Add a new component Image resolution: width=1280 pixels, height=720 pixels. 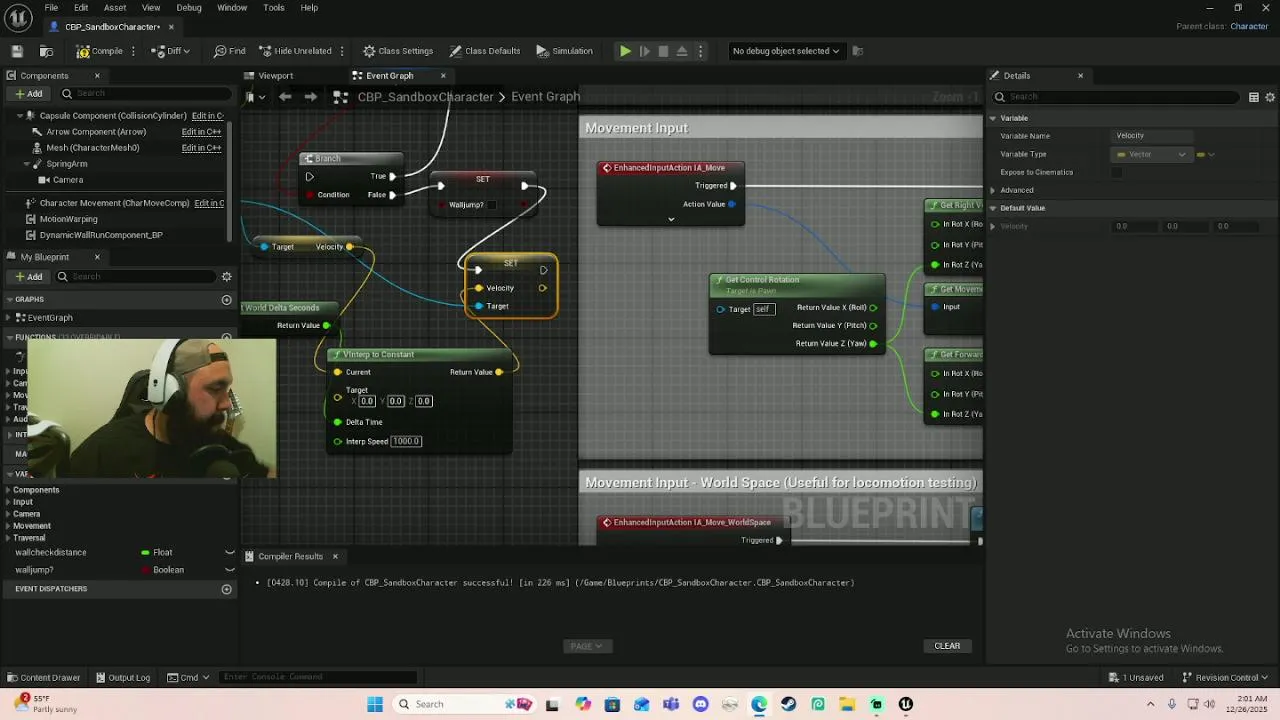[x=28, y=94]
